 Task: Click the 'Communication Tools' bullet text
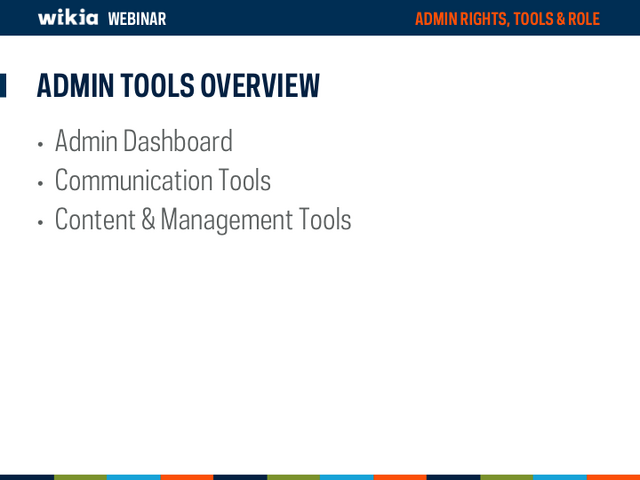tap(163, 180)
